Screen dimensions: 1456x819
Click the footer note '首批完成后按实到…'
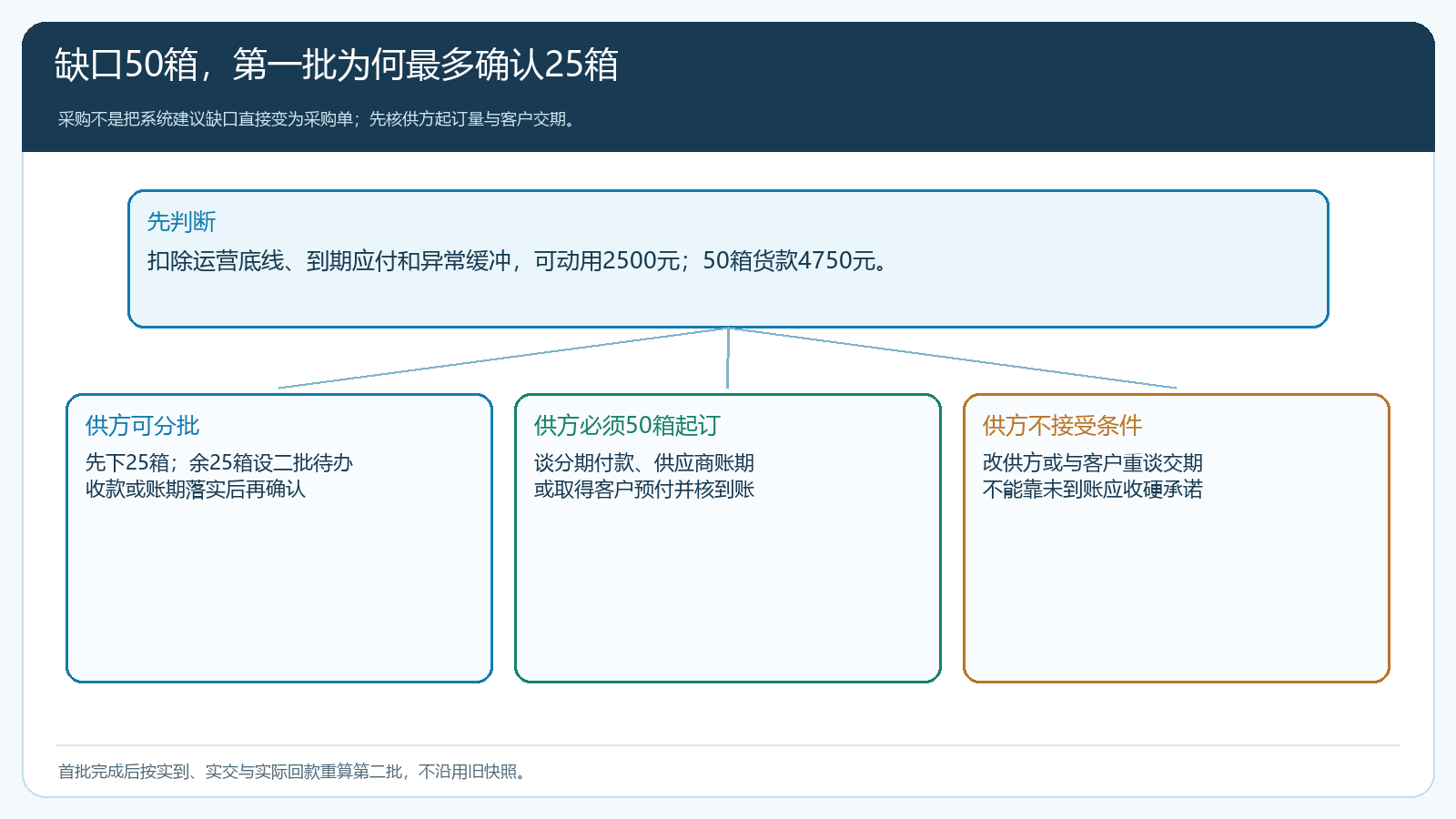[293, 772]
